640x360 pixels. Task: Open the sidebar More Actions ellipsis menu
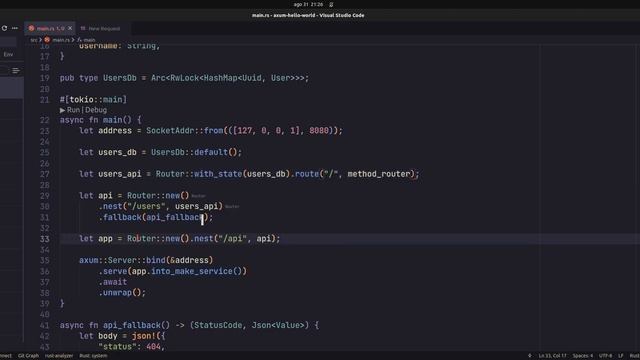pyautogui.click(x=15, y=28)
